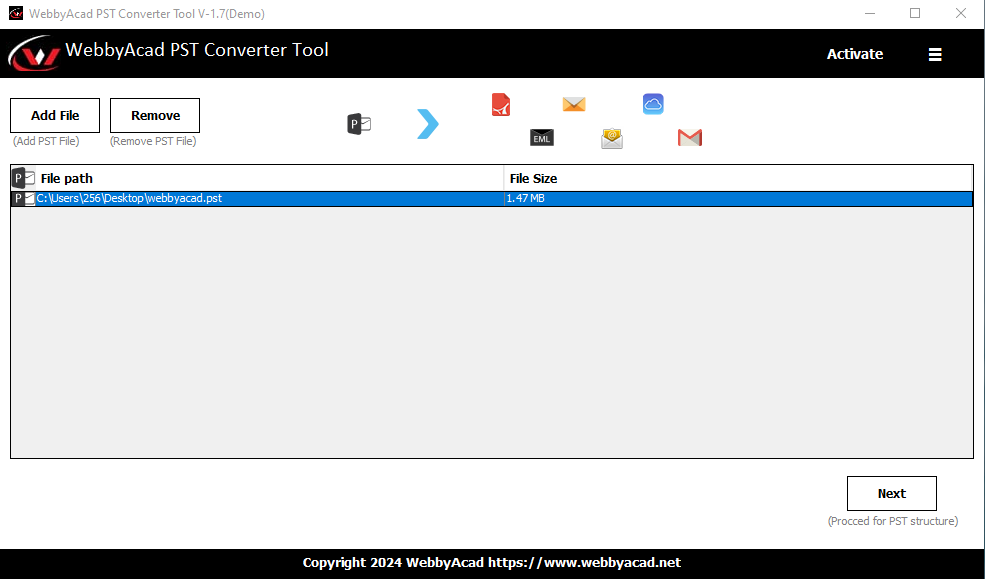Click the PST file icon in webbyacad.pst row
985x579 pixels.
click(x=24, y=198)
